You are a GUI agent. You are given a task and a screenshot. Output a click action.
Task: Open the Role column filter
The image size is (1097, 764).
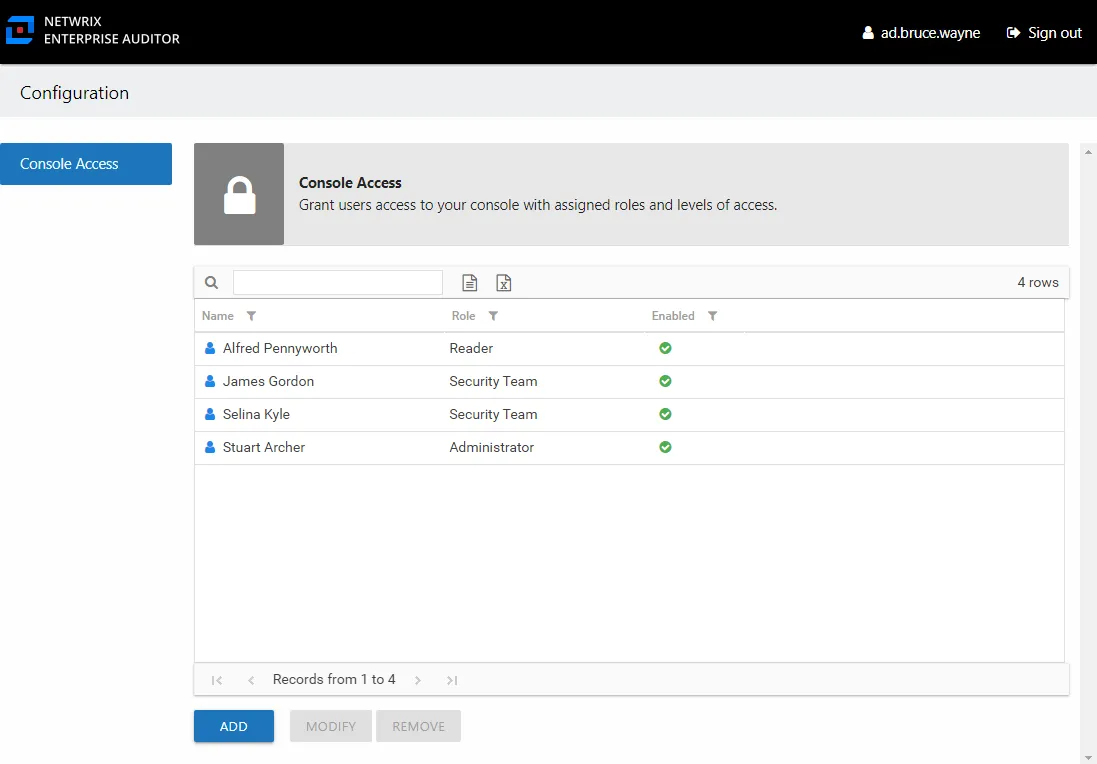[493, 316]
